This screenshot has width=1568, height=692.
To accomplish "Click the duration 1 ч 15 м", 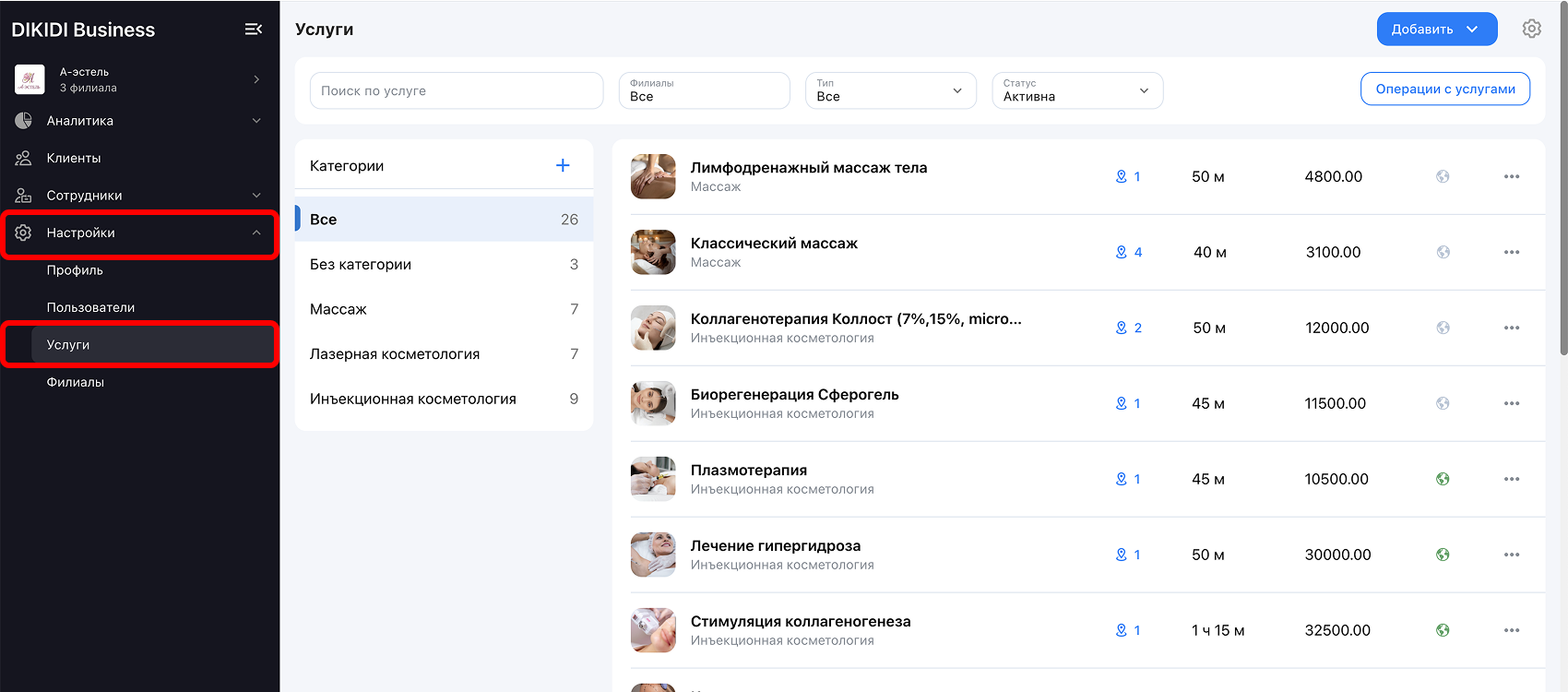I will tap(1218, 630).
